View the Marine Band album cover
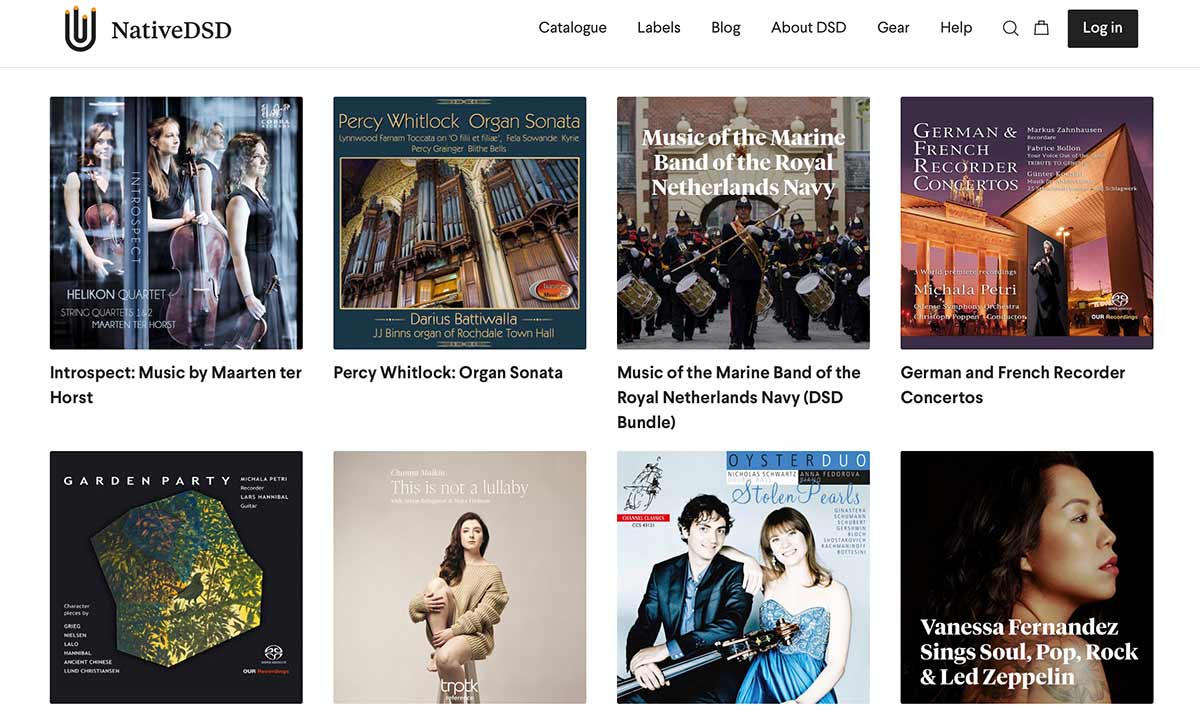This screenshot has width=1200, height=711. tap(743, 223)
